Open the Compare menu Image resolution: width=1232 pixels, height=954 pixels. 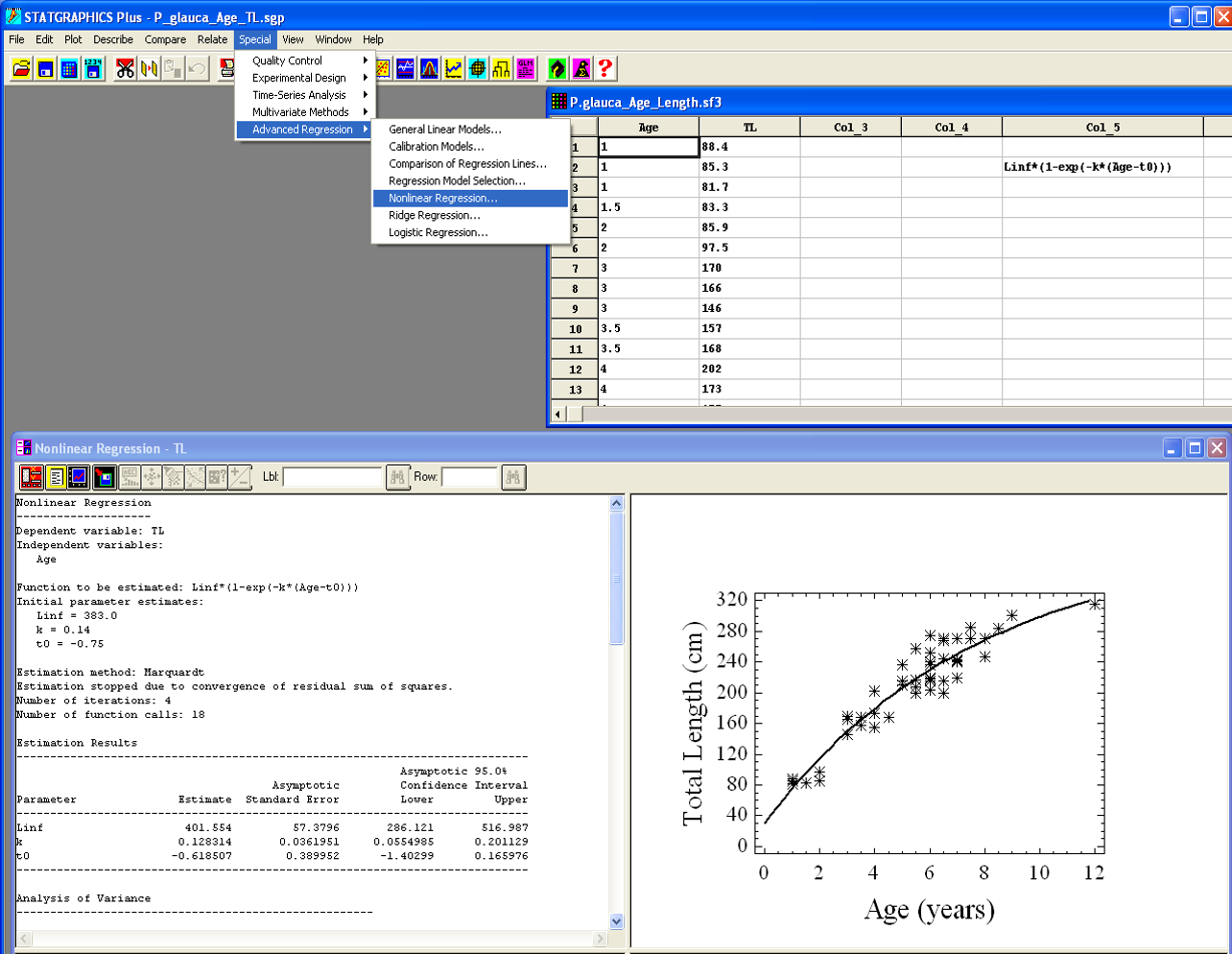[165, 39]
